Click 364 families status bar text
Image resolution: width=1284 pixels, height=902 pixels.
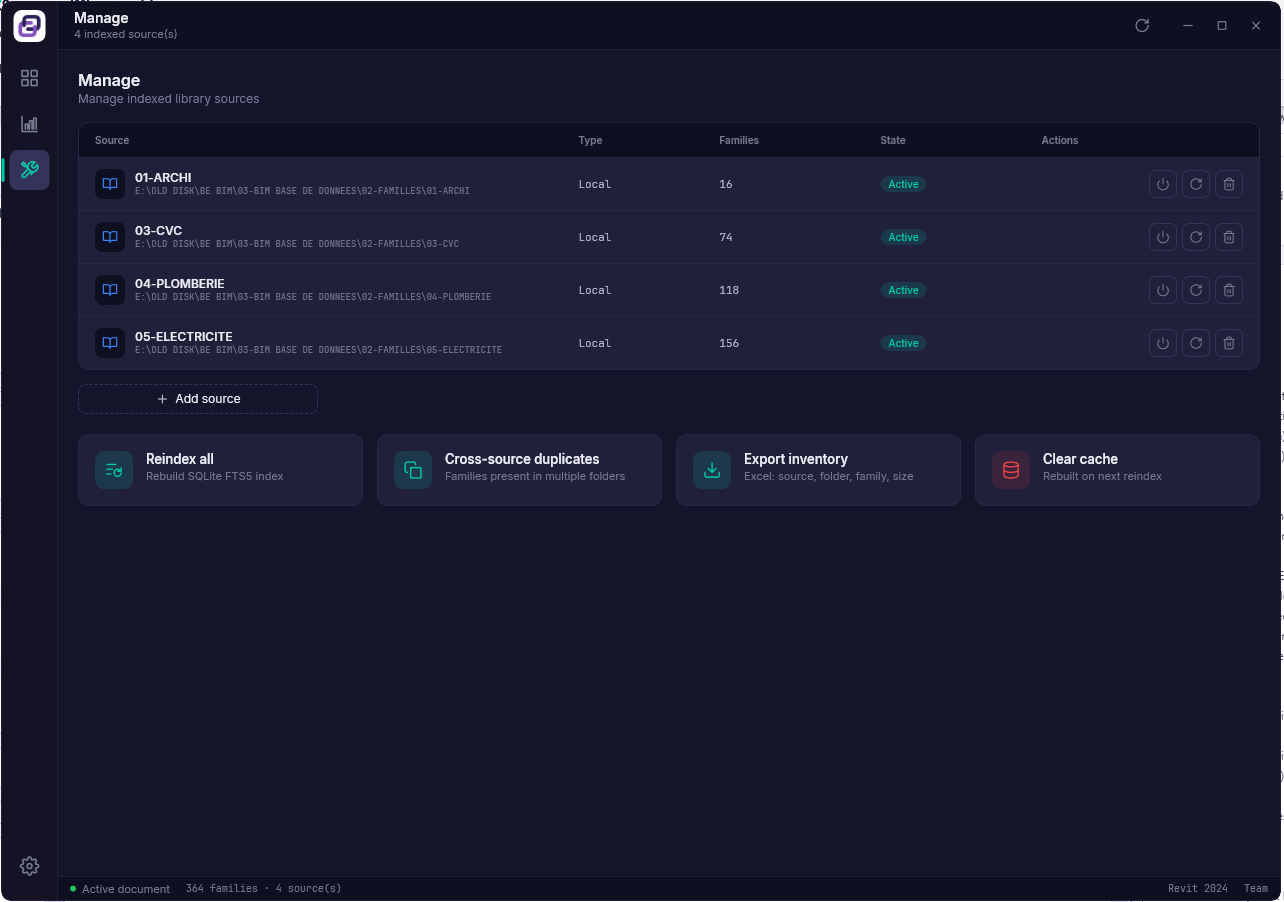(x=221, y=889)
